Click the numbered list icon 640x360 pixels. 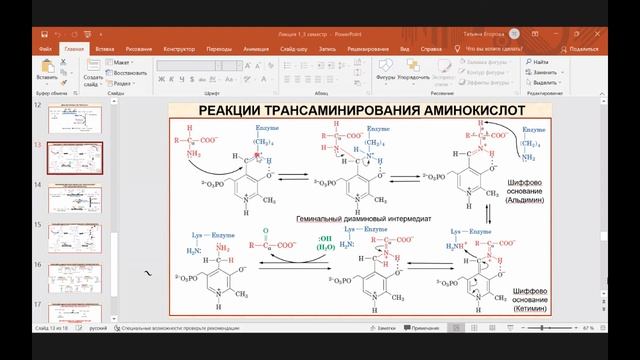(304, 66)
